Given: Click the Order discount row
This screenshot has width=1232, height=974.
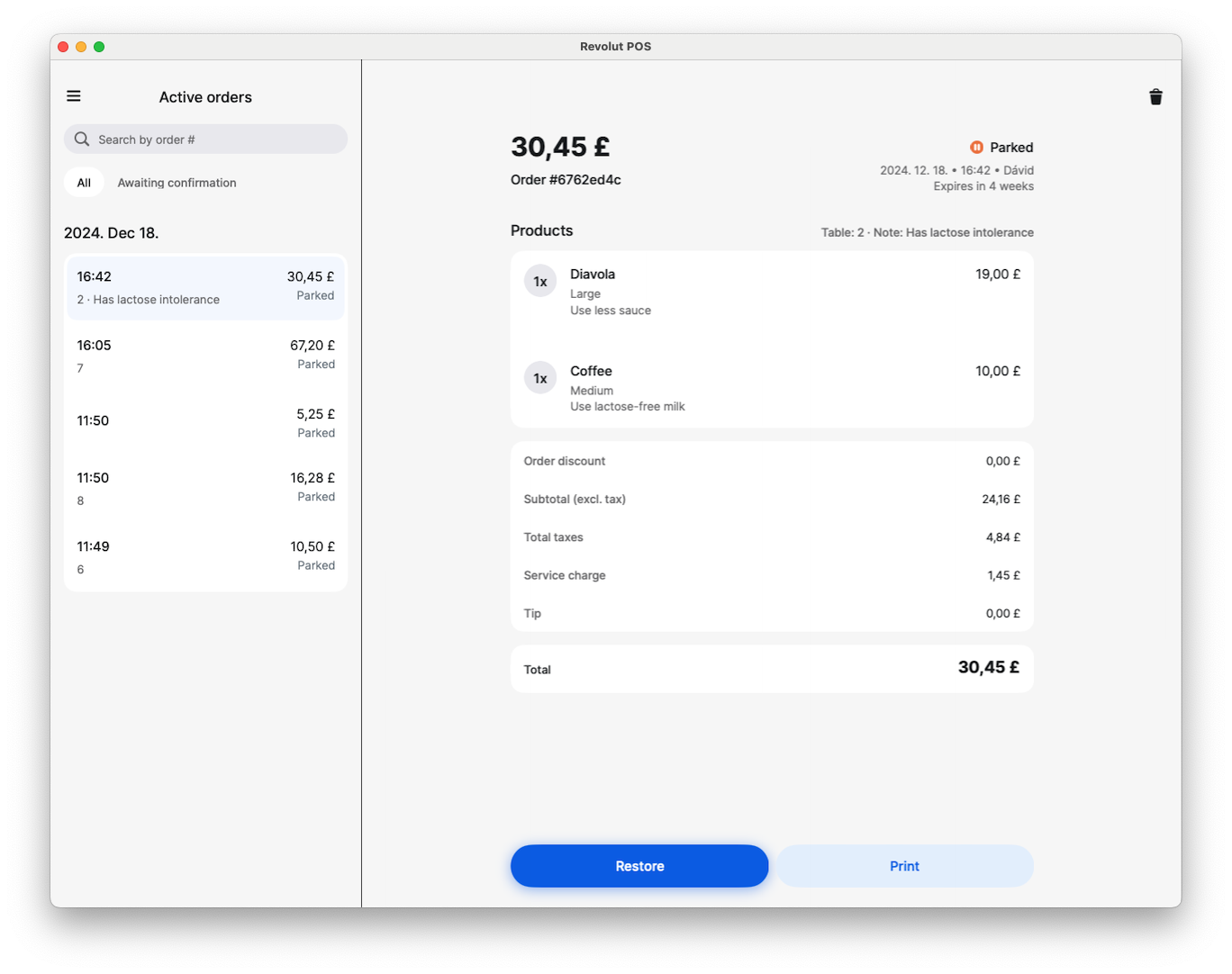Looking at the screenshot, I should pyautogui.click(x=772, y=461).
